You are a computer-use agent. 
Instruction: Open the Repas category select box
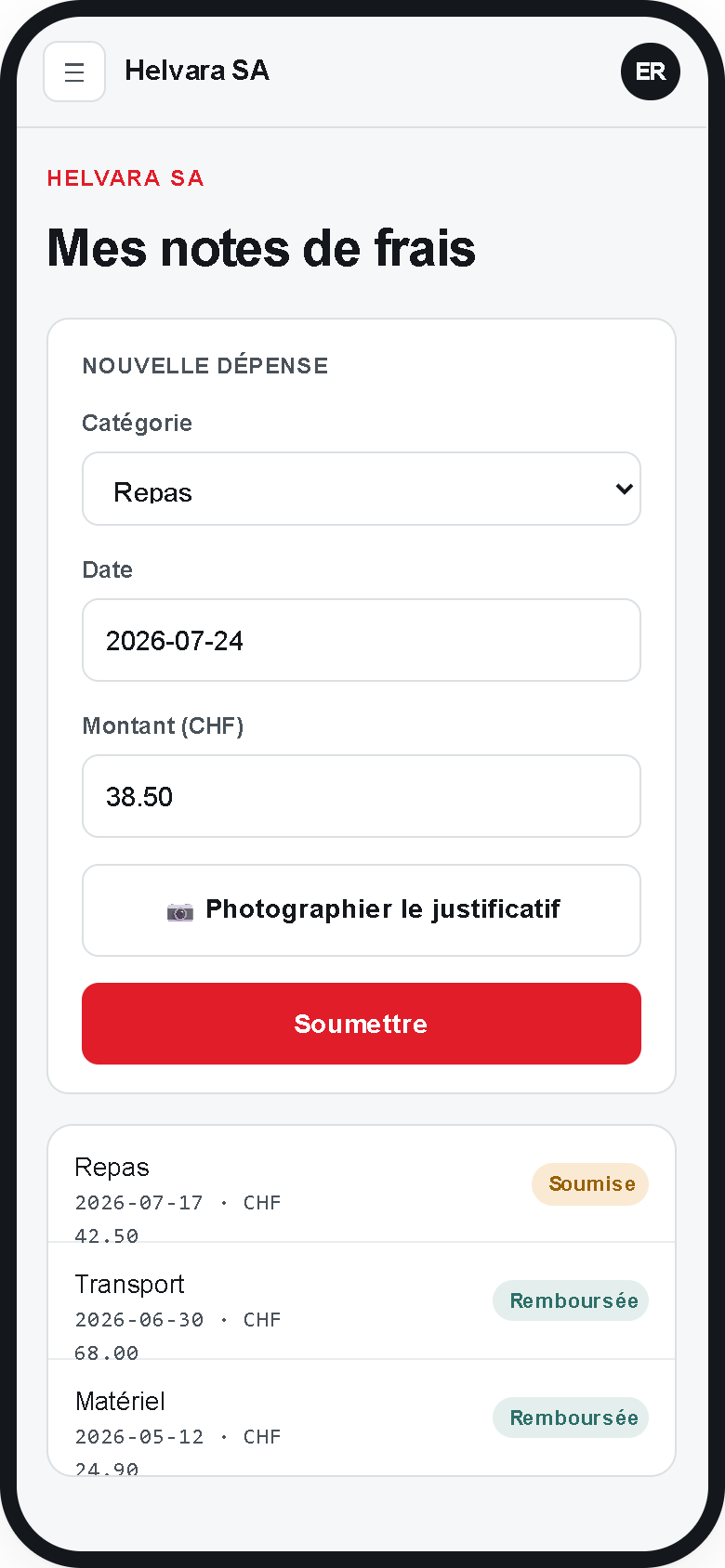pyautogui.click(x=362, y=489)
